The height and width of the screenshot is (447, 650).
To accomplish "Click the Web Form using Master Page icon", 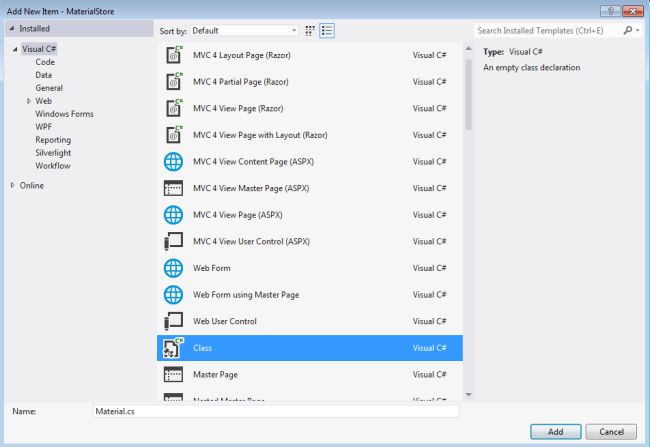I will tap(173, 294).
